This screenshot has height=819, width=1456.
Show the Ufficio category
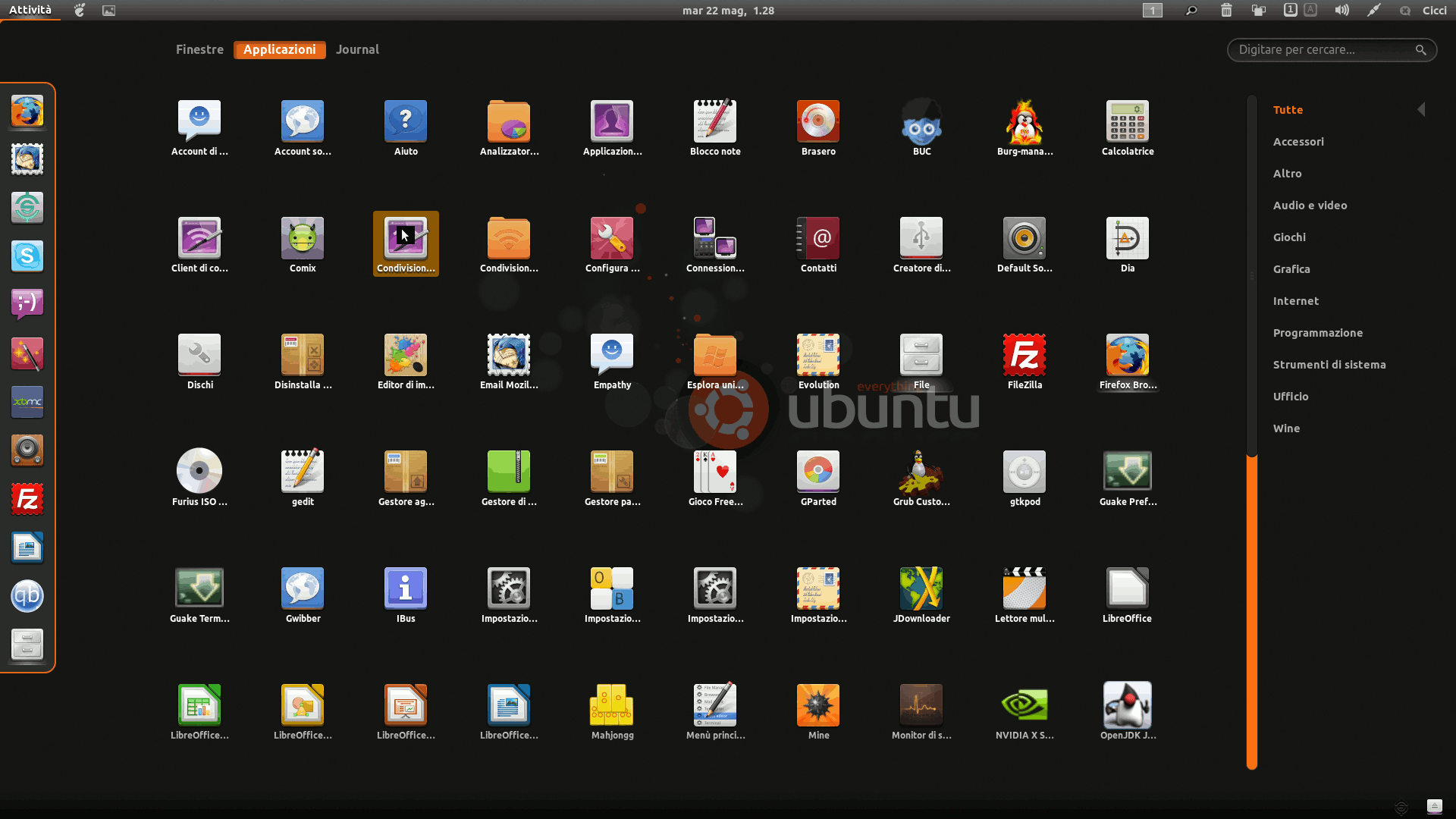tap(1291, 397)
